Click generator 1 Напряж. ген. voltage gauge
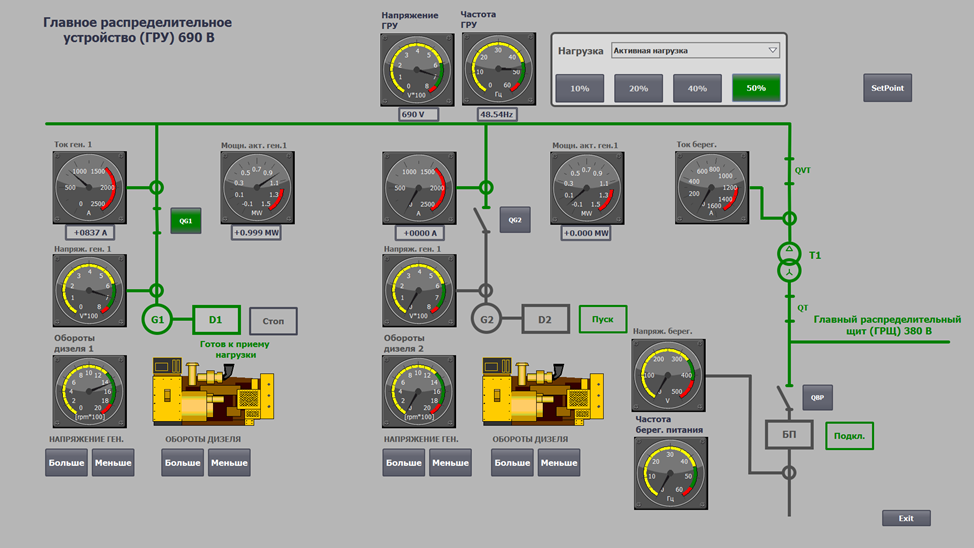 point(89,290)
